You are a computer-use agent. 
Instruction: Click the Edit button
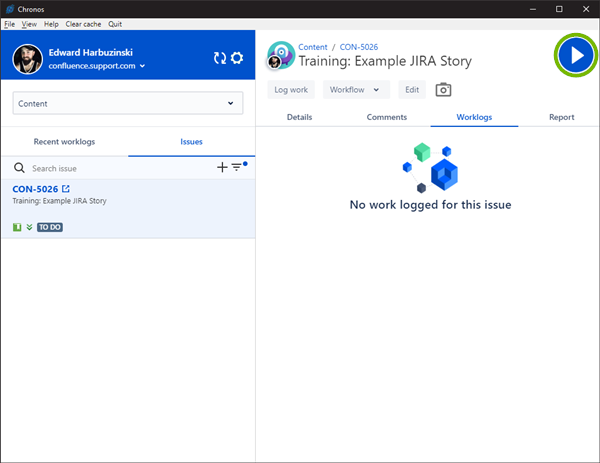tap(412, 90)
